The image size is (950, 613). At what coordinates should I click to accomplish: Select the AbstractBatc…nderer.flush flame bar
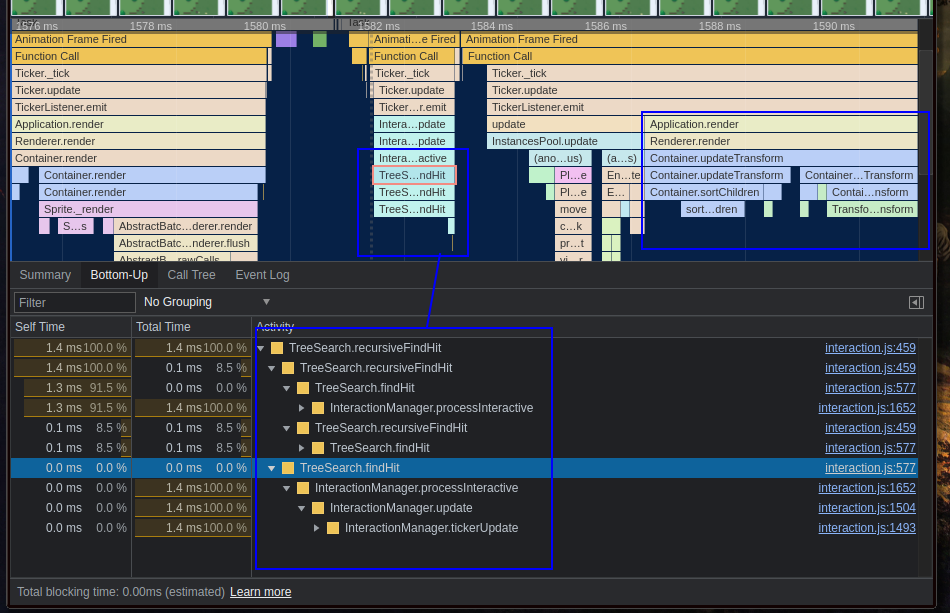(x=185, y=243)
